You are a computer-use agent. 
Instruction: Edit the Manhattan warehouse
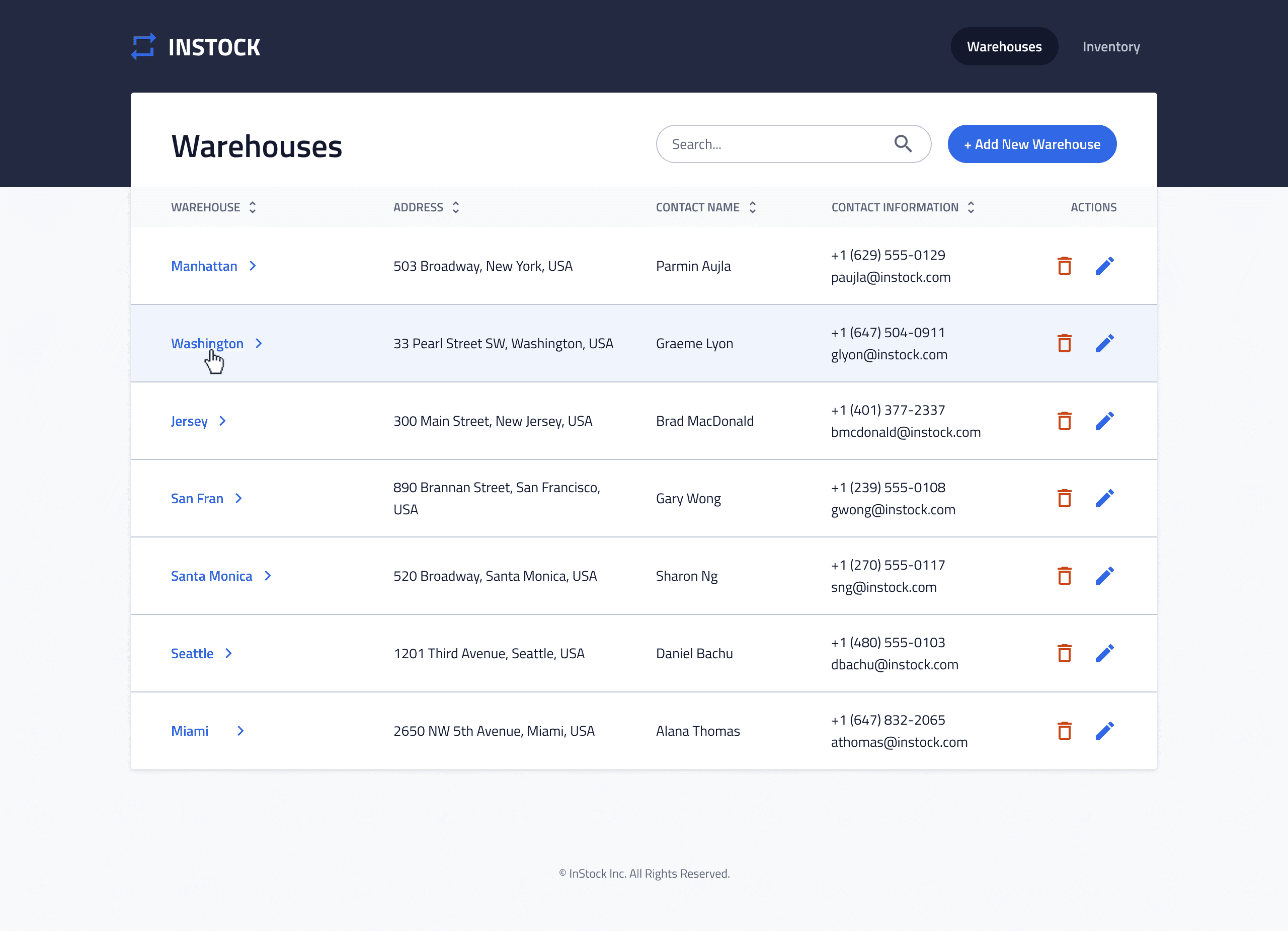coord(1104,266)
